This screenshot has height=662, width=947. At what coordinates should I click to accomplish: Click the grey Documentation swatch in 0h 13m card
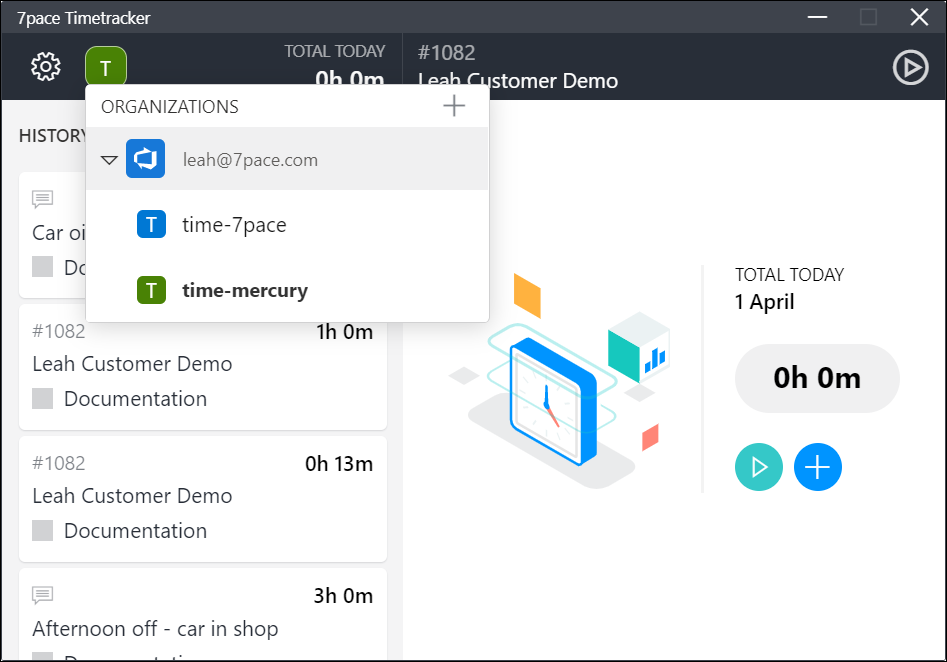click(42, 530)
